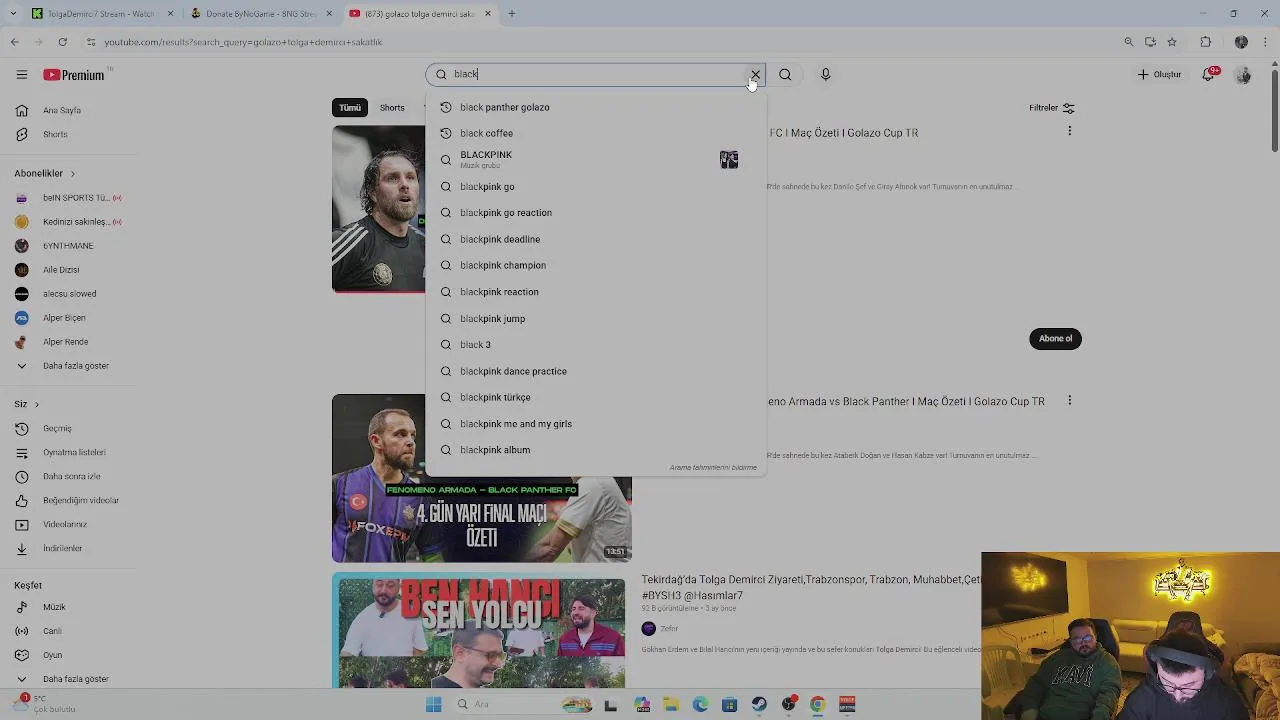Select the 'black coffee' suggestion

click(x=595, y=133)
